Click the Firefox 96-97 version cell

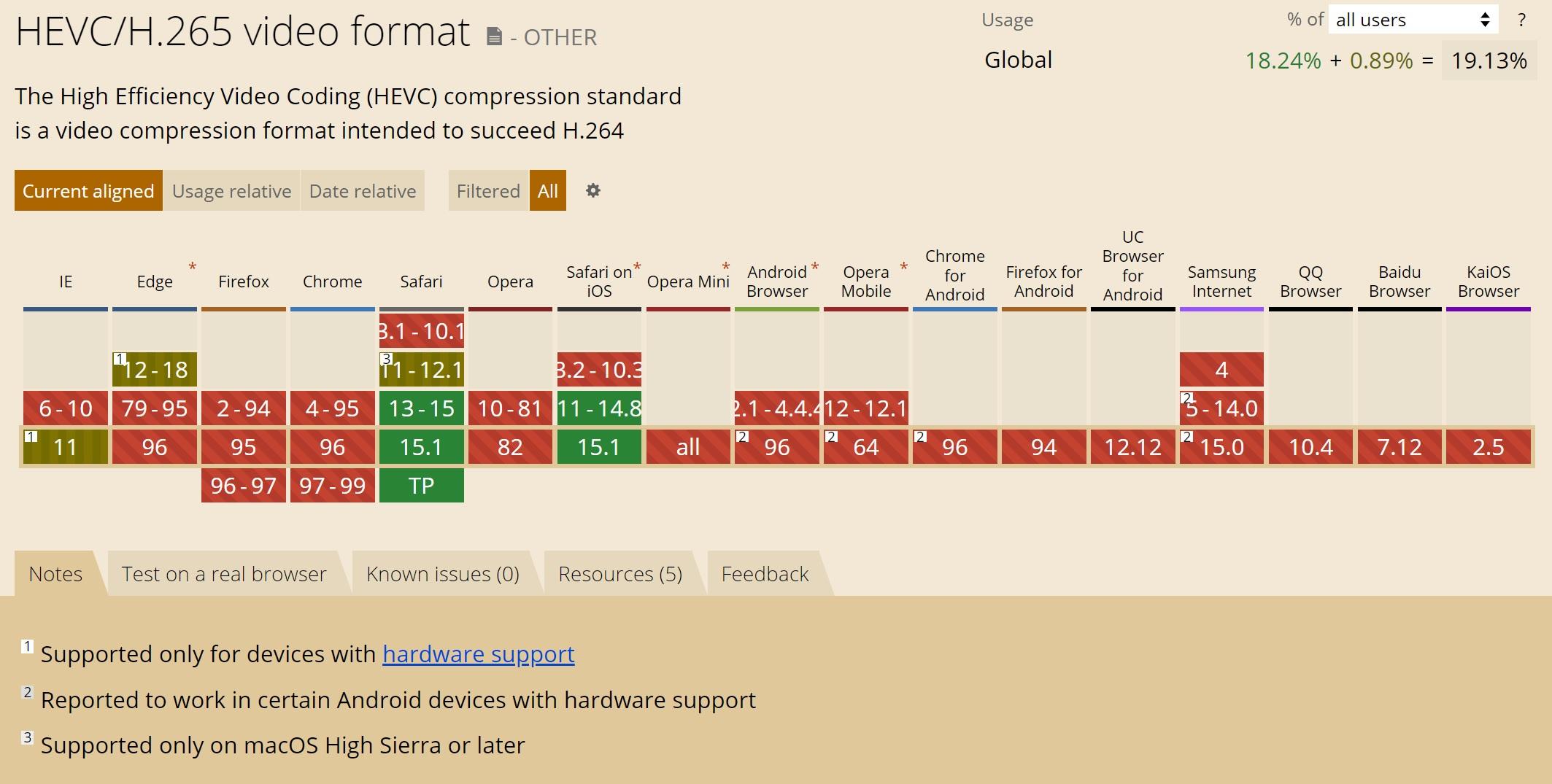click(x=243, y=486)
